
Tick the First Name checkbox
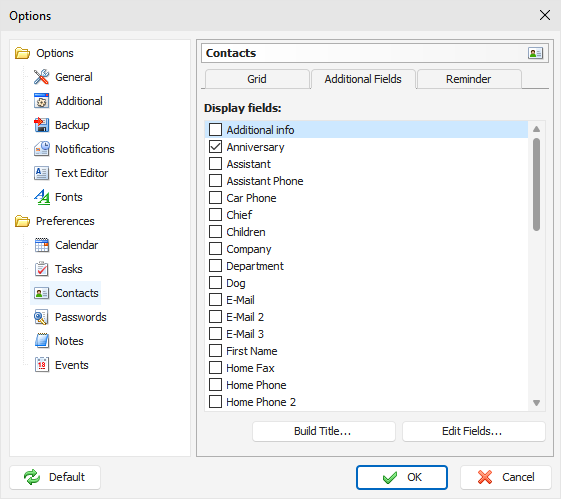coord(215,351)
